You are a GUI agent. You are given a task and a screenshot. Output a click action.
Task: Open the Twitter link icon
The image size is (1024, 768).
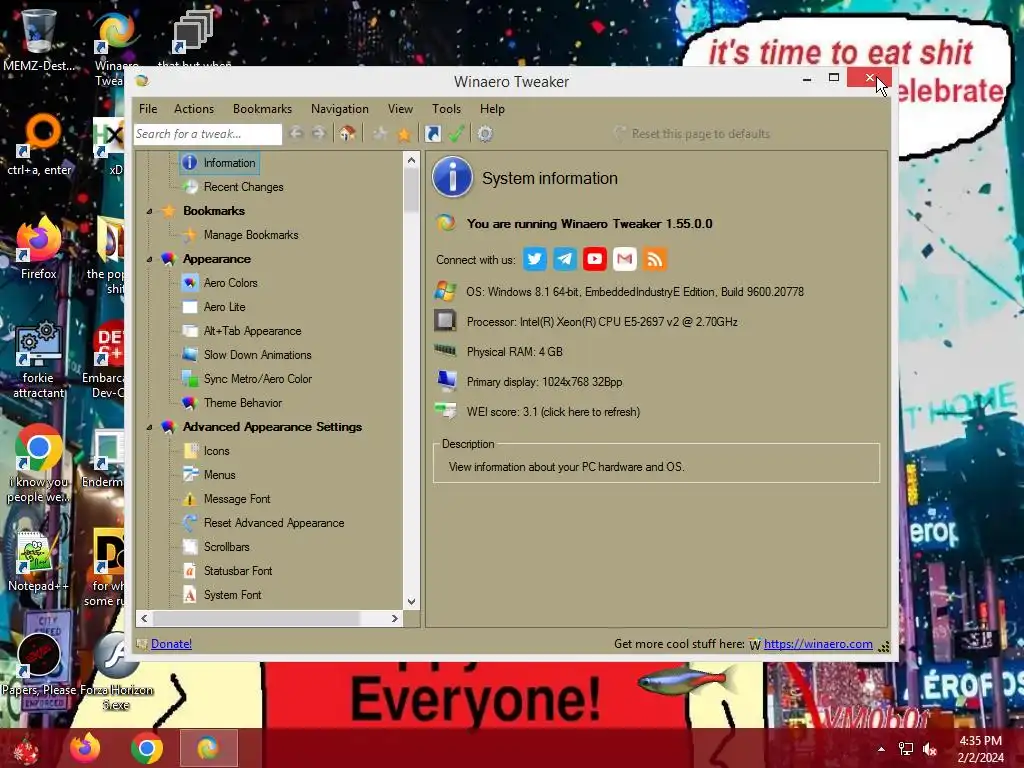pos(534,259)
